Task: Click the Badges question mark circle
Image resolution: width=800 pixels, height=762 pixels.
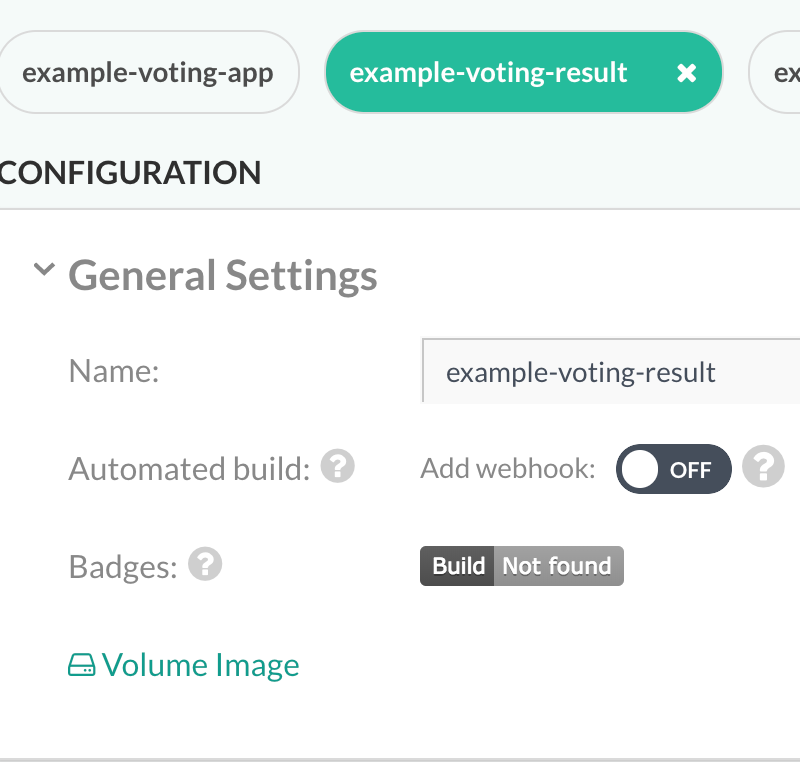Action: coord(206,564)
